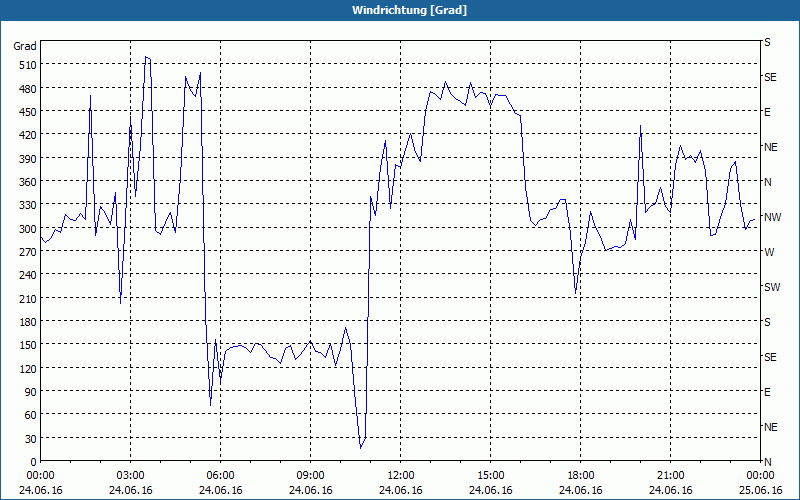Click the 09:00 time axis label

pyautogui.click(x=311, y=476)
